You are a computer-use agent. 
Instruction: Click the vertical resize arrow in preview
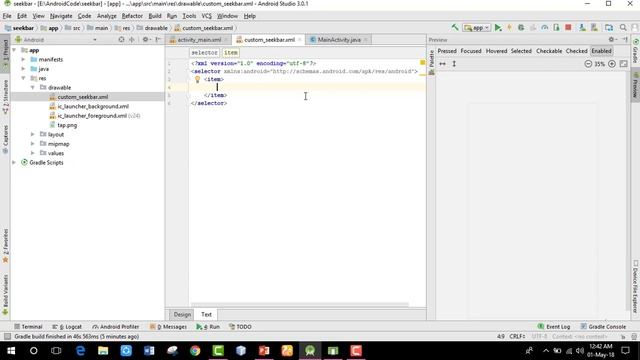[454, 64]
